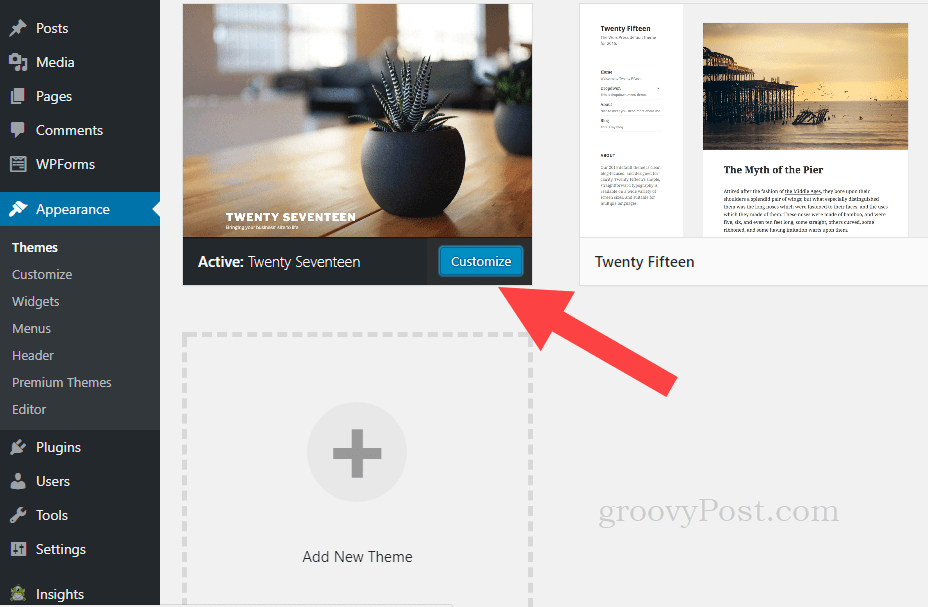The height and width of the screenshot is (607, 929).
Task: Click the Insights icon
Action: (x=18, y=593)
